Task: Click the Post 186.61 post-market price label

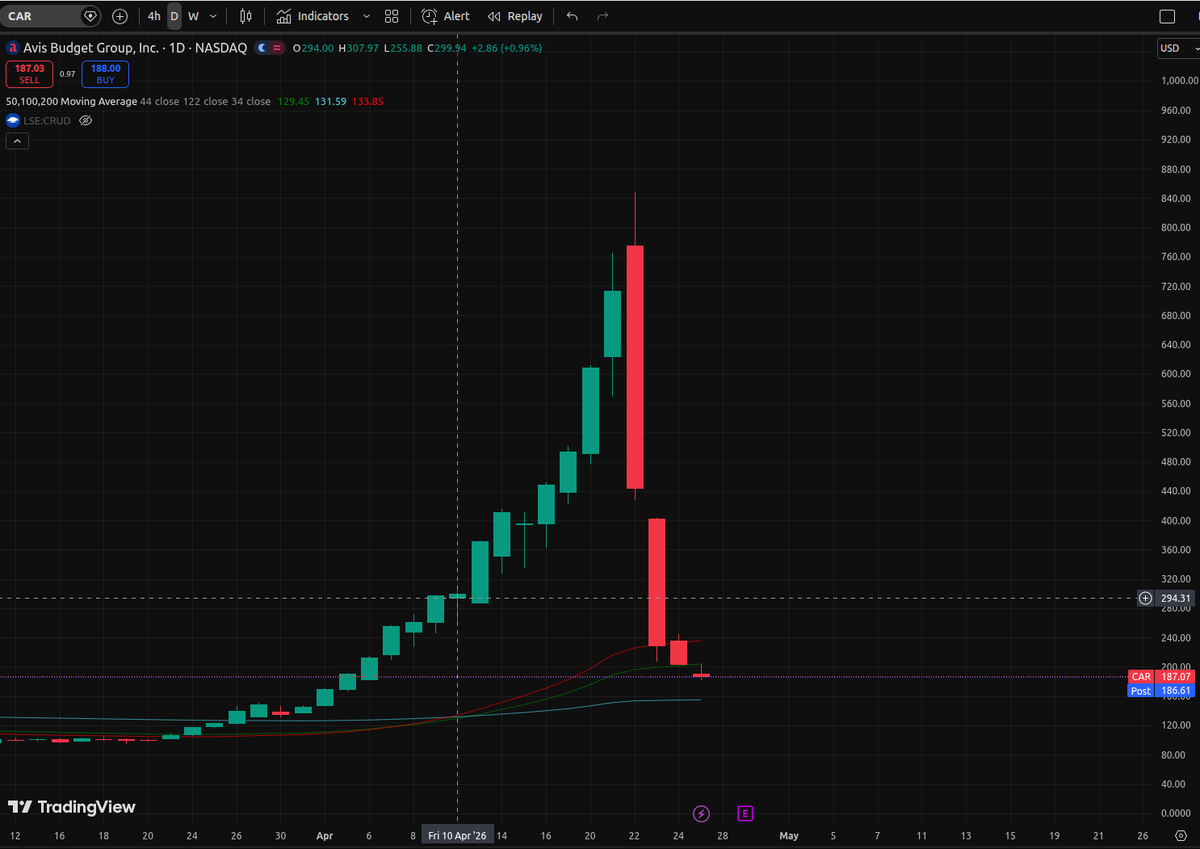Action: click(x=1161, y=691)
